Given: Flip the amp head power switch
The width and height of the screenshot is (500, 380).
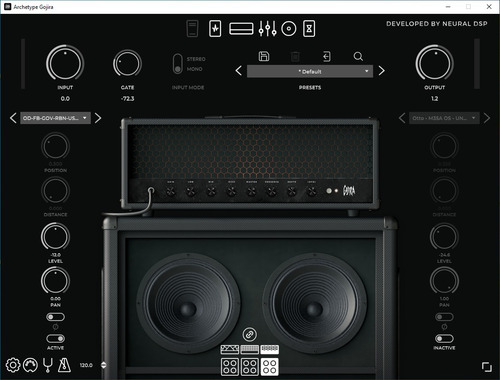Looking at the screenshot, I should 329,191.
